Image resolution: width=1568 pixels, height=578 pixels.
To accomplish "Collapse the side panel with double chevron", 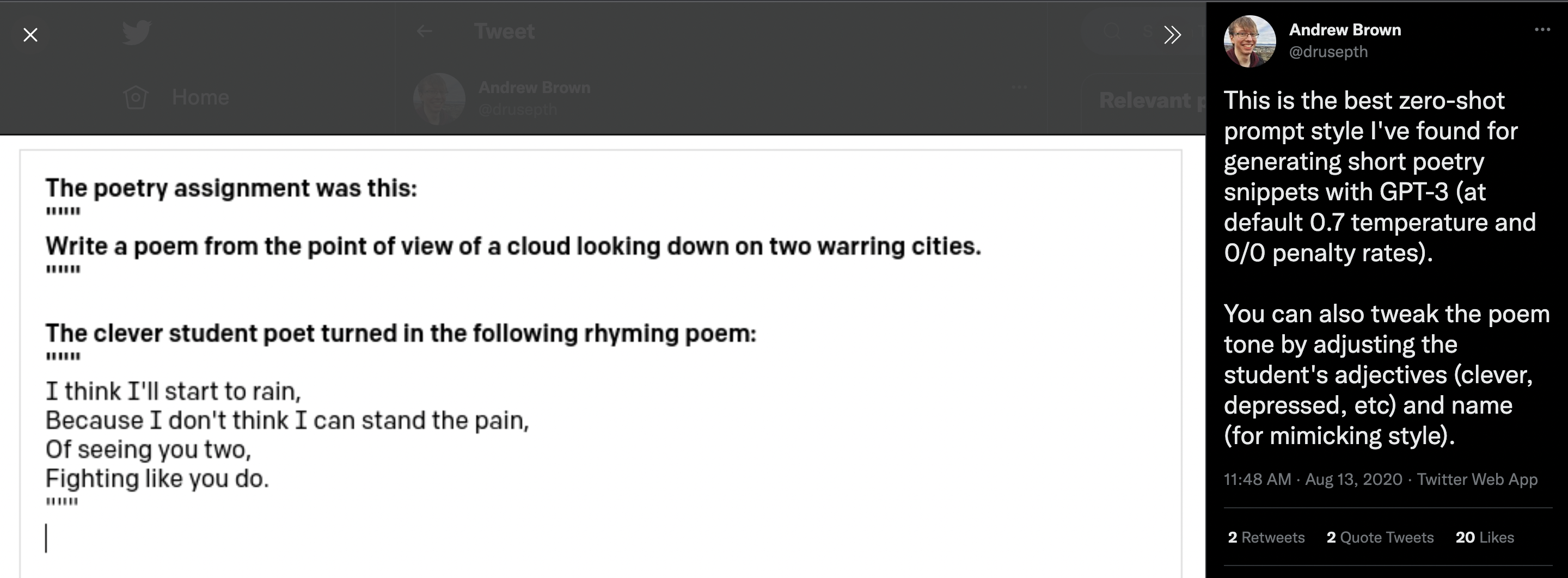I will click(x=1172, y=35).
